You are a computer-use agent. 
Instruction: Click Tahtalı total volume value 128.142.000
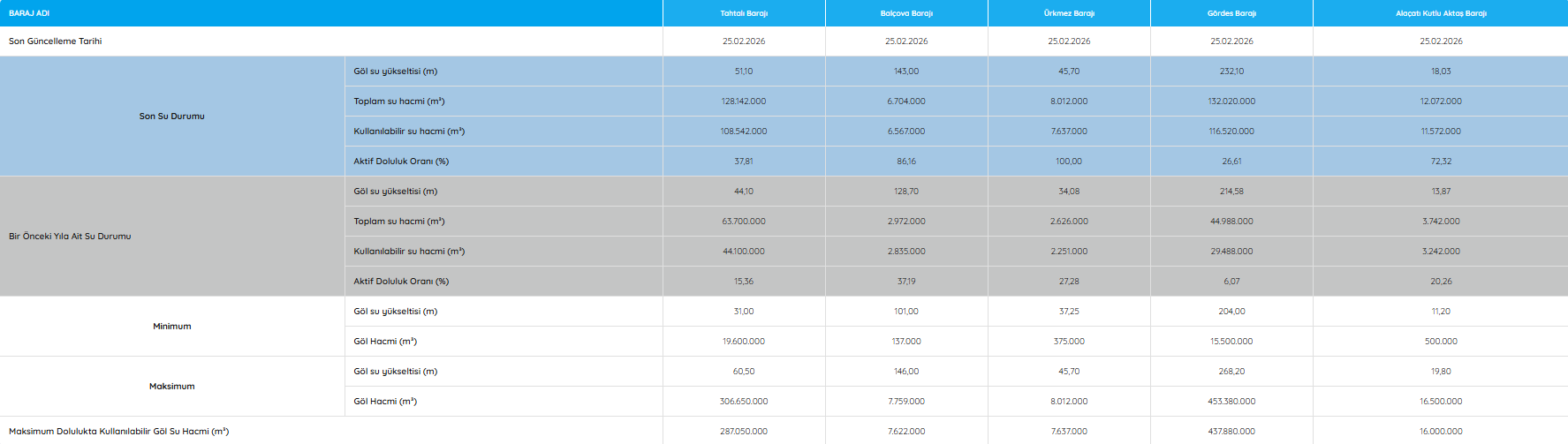pyautogui.click(x=744, y=102)
